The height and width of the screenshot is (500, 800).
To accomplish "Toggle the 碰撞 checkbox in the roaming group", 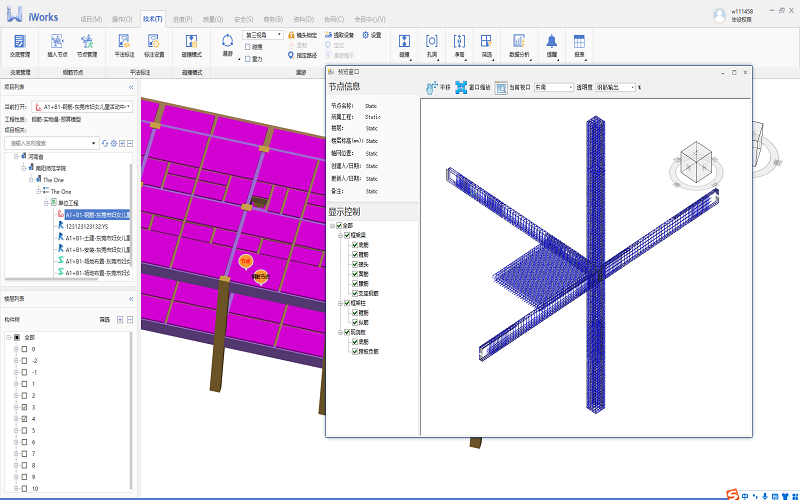I will click(247, 46).
